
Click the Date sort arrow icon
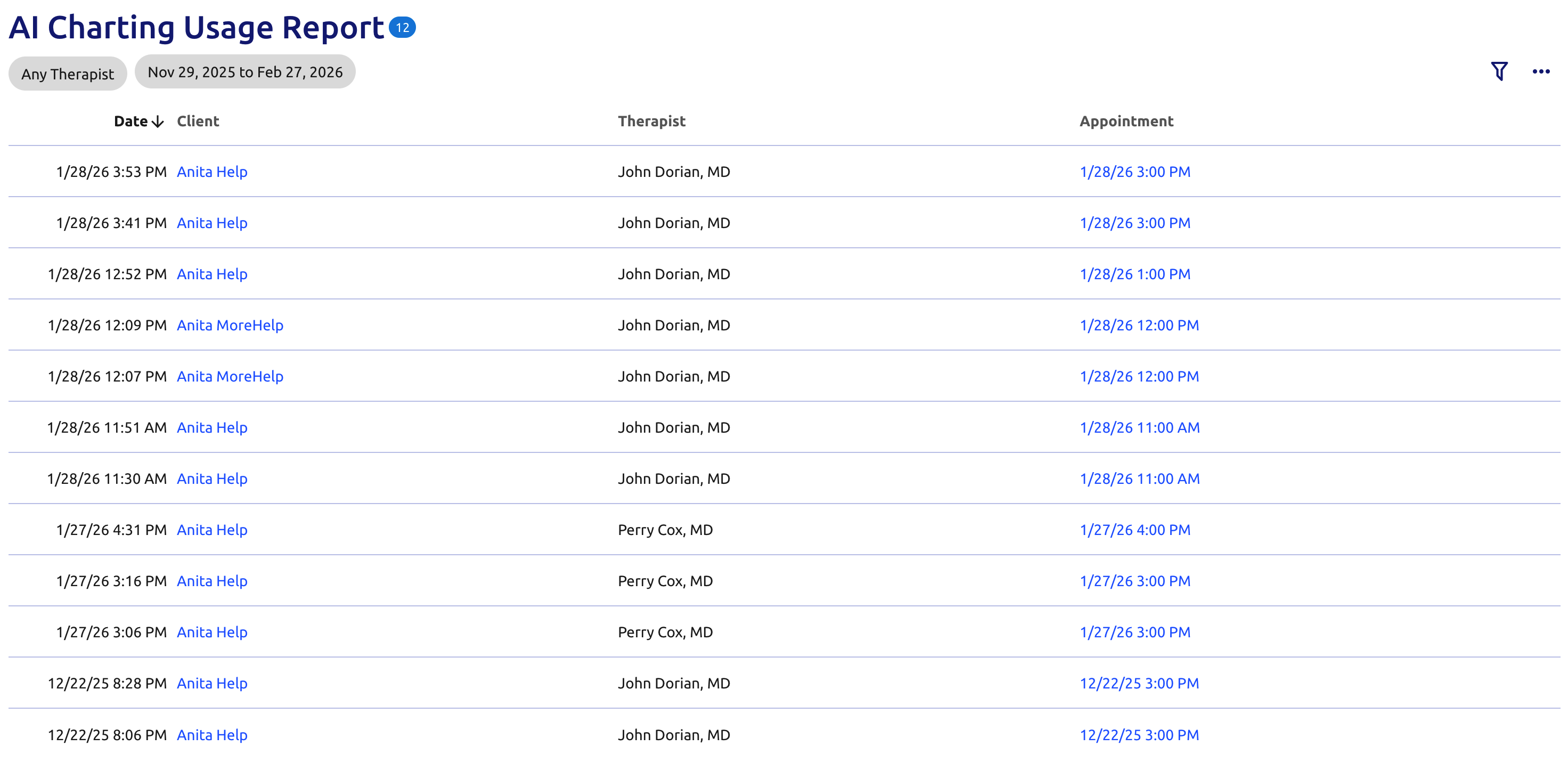click(158, 122)
